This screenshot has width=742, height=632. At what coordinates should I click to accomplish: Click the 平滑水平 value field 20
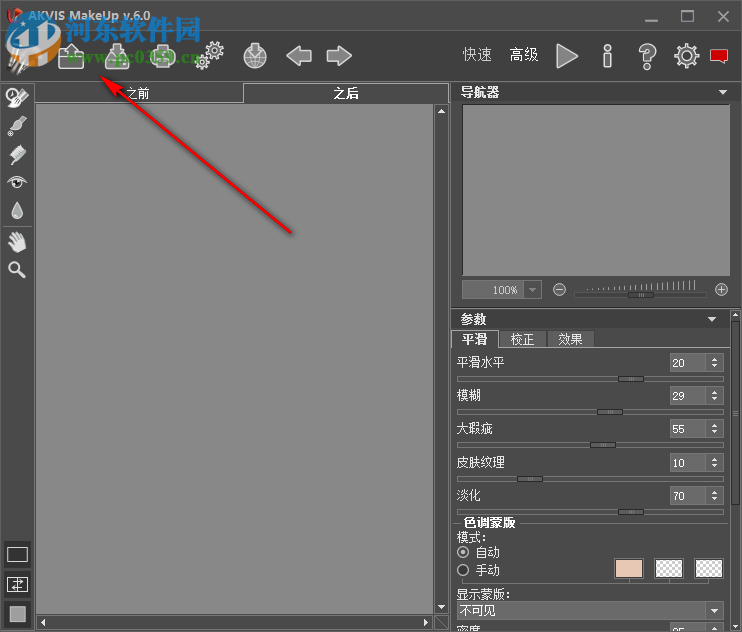coord(689,363)
